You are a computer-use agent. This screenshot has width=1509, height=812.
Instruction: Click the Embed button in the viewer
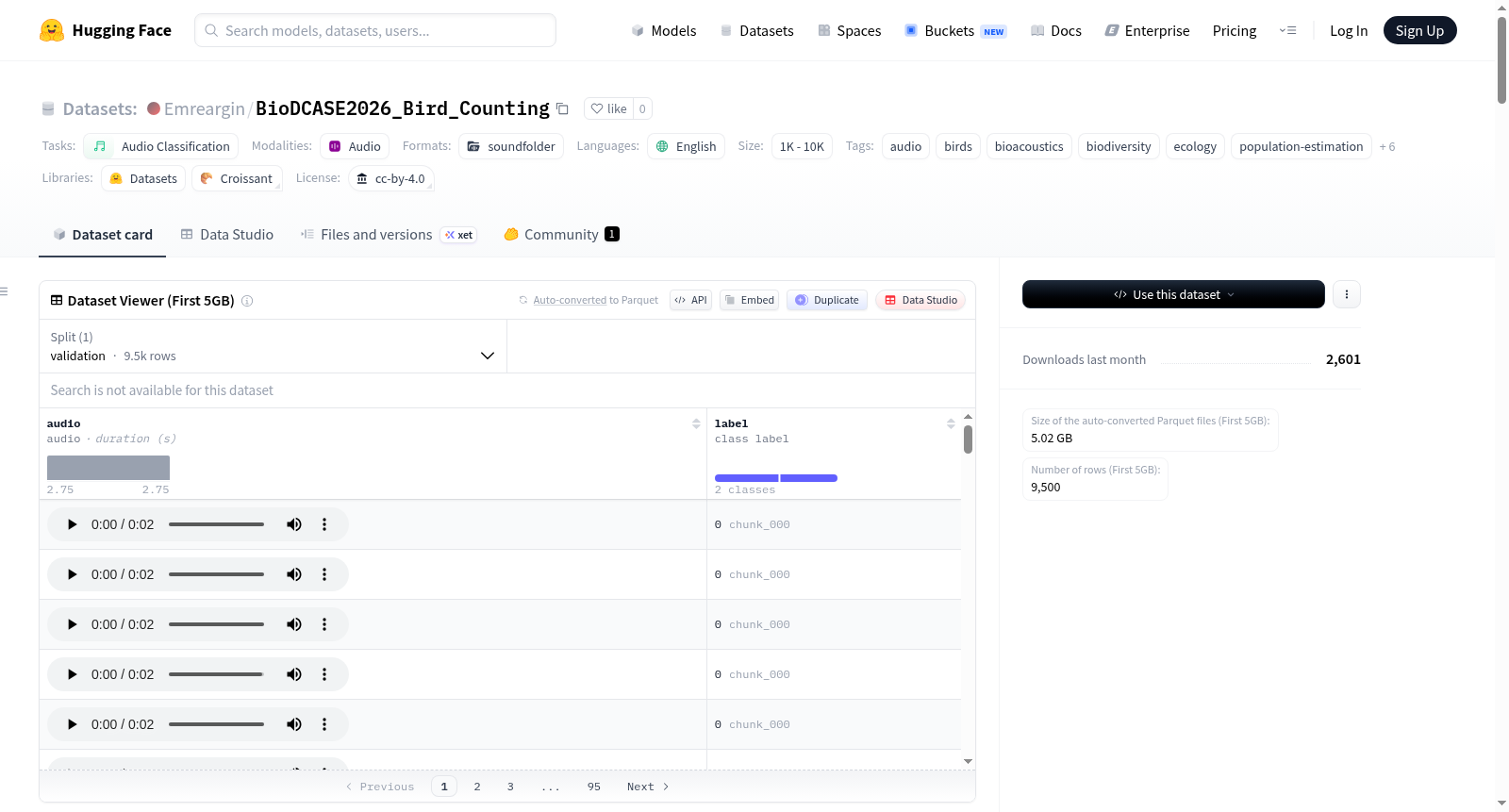click(x=749, y=300)
